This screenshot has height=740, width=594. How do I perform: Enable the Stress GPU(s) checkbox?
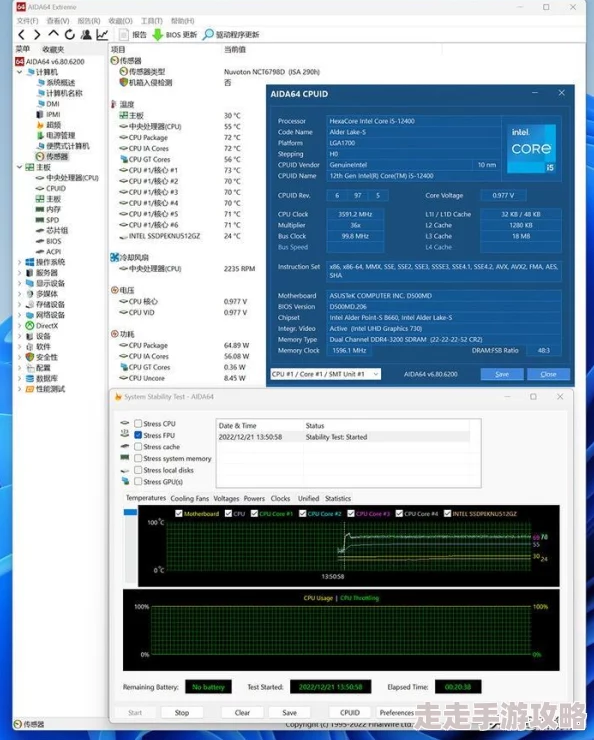coord(138,481)
